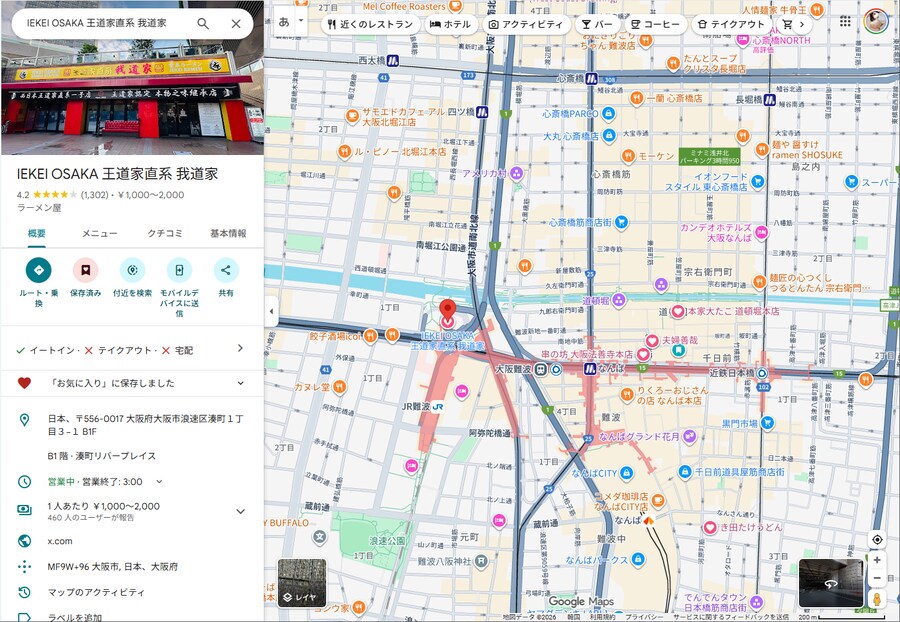900x622 pixels.
Task: Toggle the 保存済み bookmark state
Action: coord(85,271)
